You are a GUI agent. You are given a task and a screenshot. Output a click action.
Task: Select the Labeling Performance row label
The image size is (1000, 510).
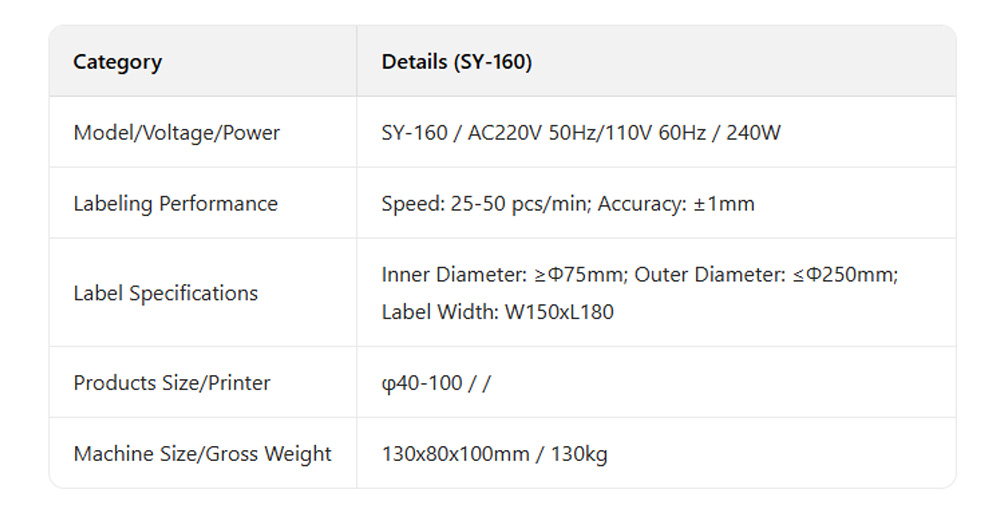pyautogui.click(x=175, y=204)
